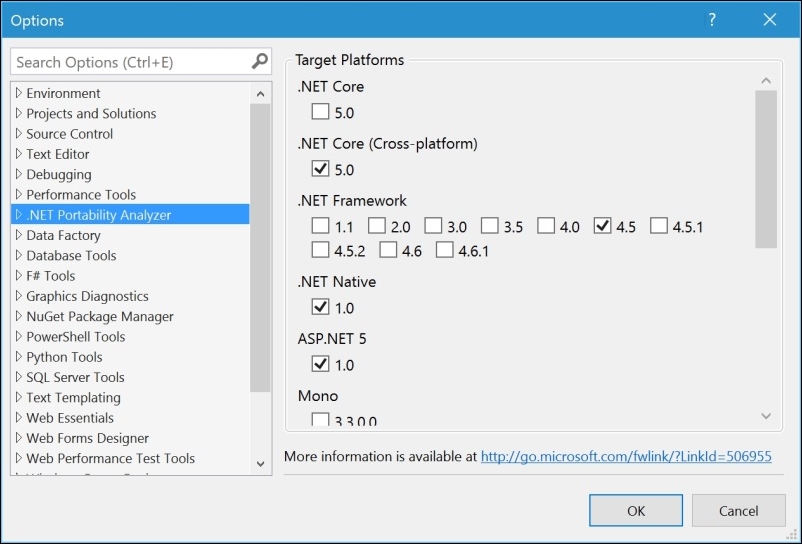Expand the Performance Tools node
The height and width of the screenshot is (544, 802).
(x=19, y=194)
